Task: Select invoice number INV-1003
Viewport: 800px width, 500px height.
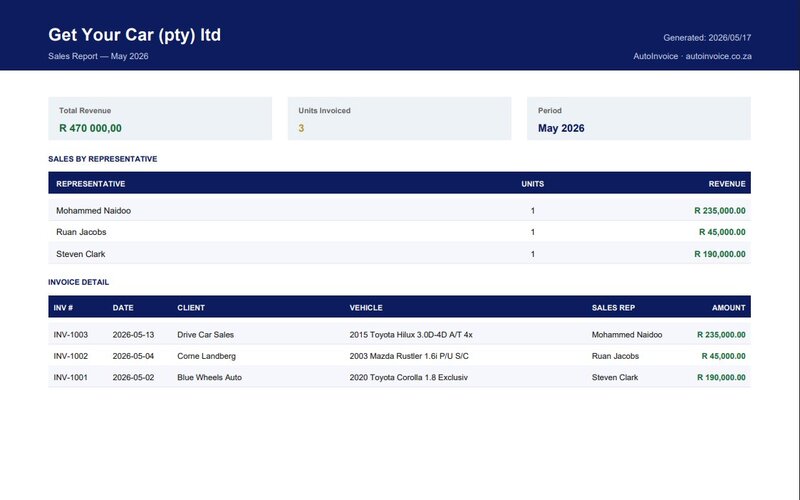Action: 70,335
